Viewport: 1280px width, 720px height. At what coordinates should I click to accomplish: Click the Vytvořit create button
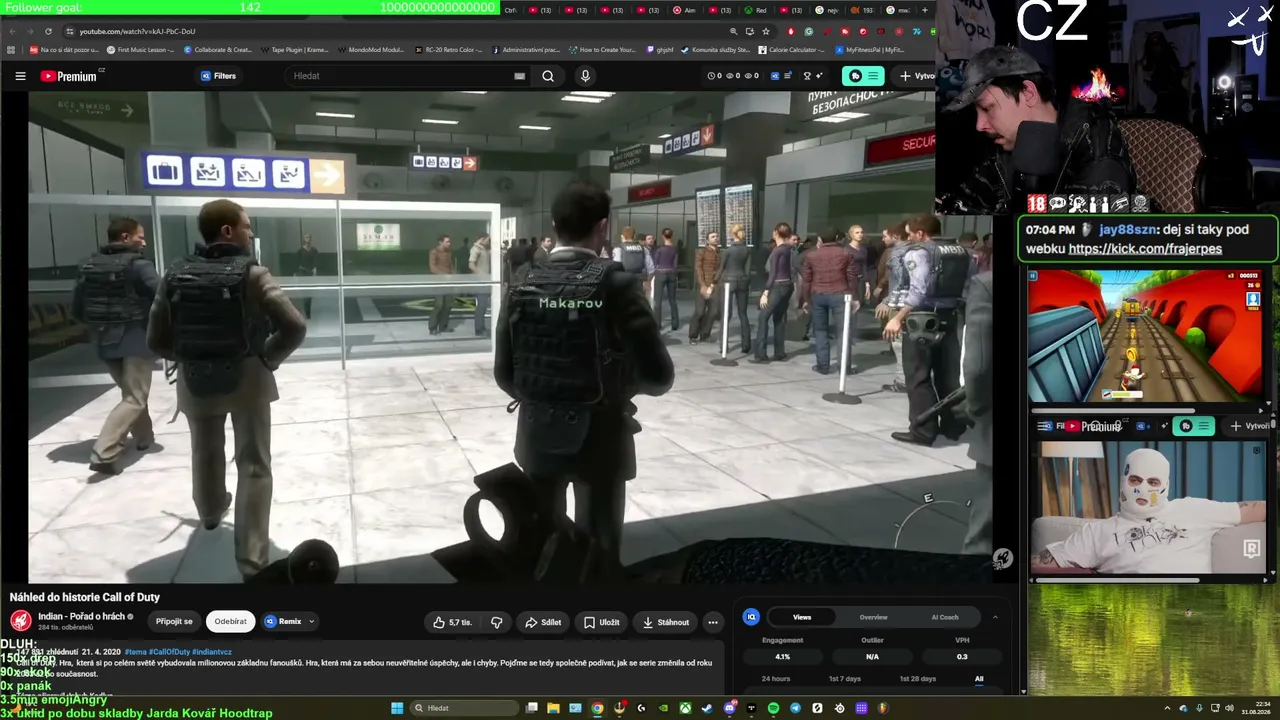coord(916,76)
